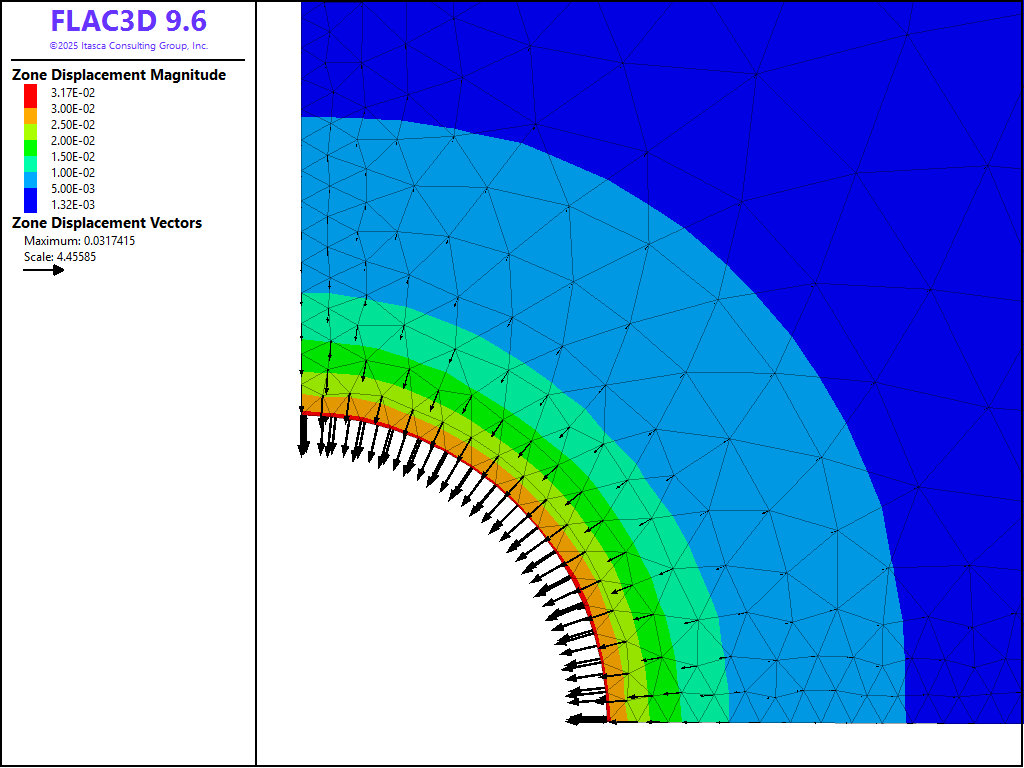The height and width of the screenshot is (768, 1024).
Task: Select the Zone Displacement Magnitude heading
Action: 118,75
